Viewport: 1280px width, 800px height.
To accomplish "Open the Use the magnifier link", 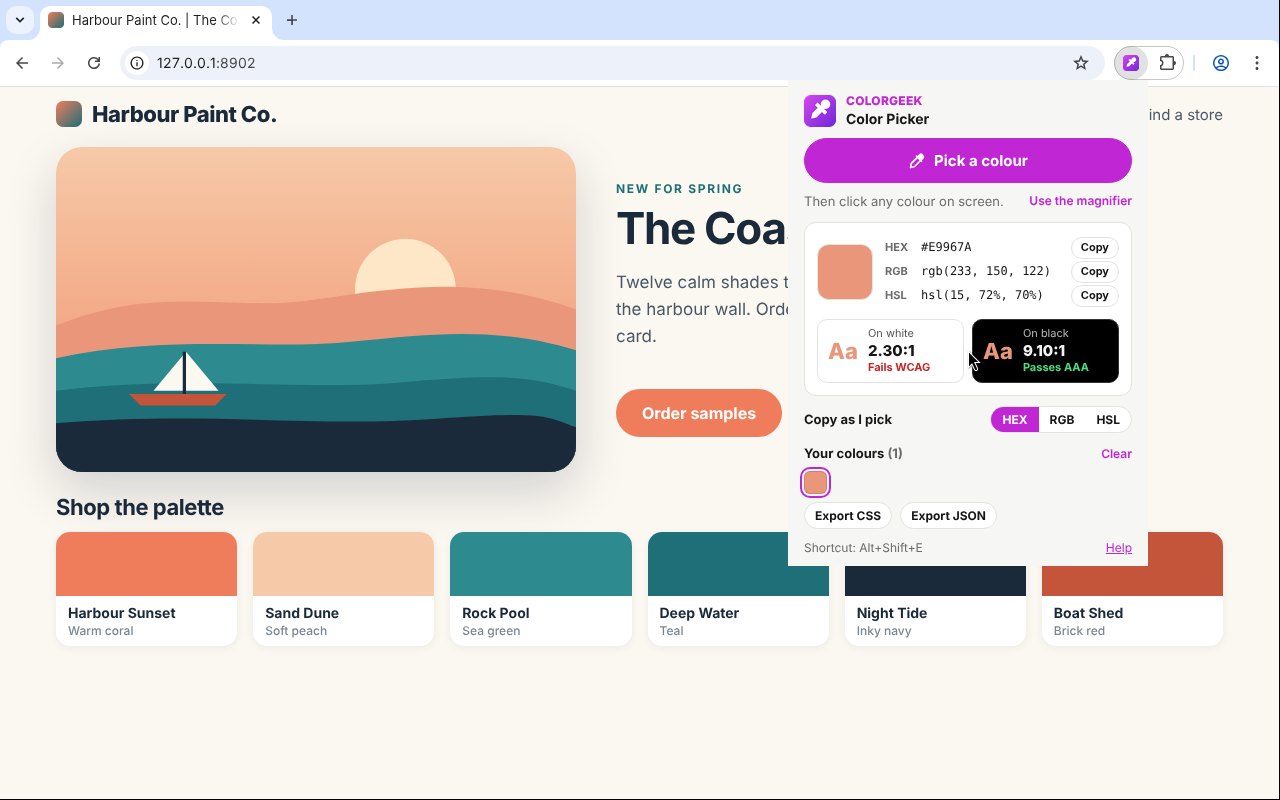I will (x=1080, y=201).
